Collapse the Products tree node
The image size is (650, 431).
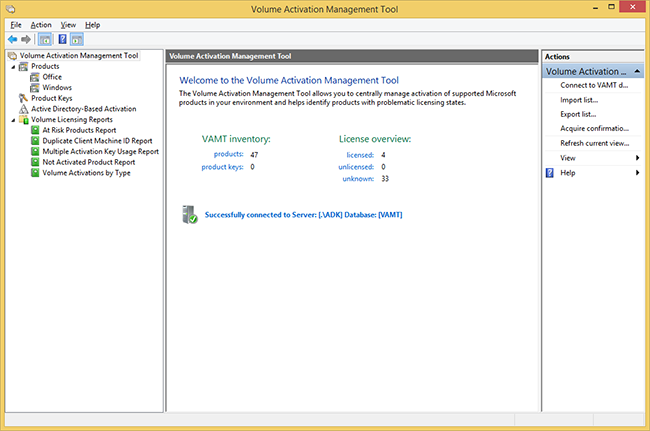coord(12,66)
